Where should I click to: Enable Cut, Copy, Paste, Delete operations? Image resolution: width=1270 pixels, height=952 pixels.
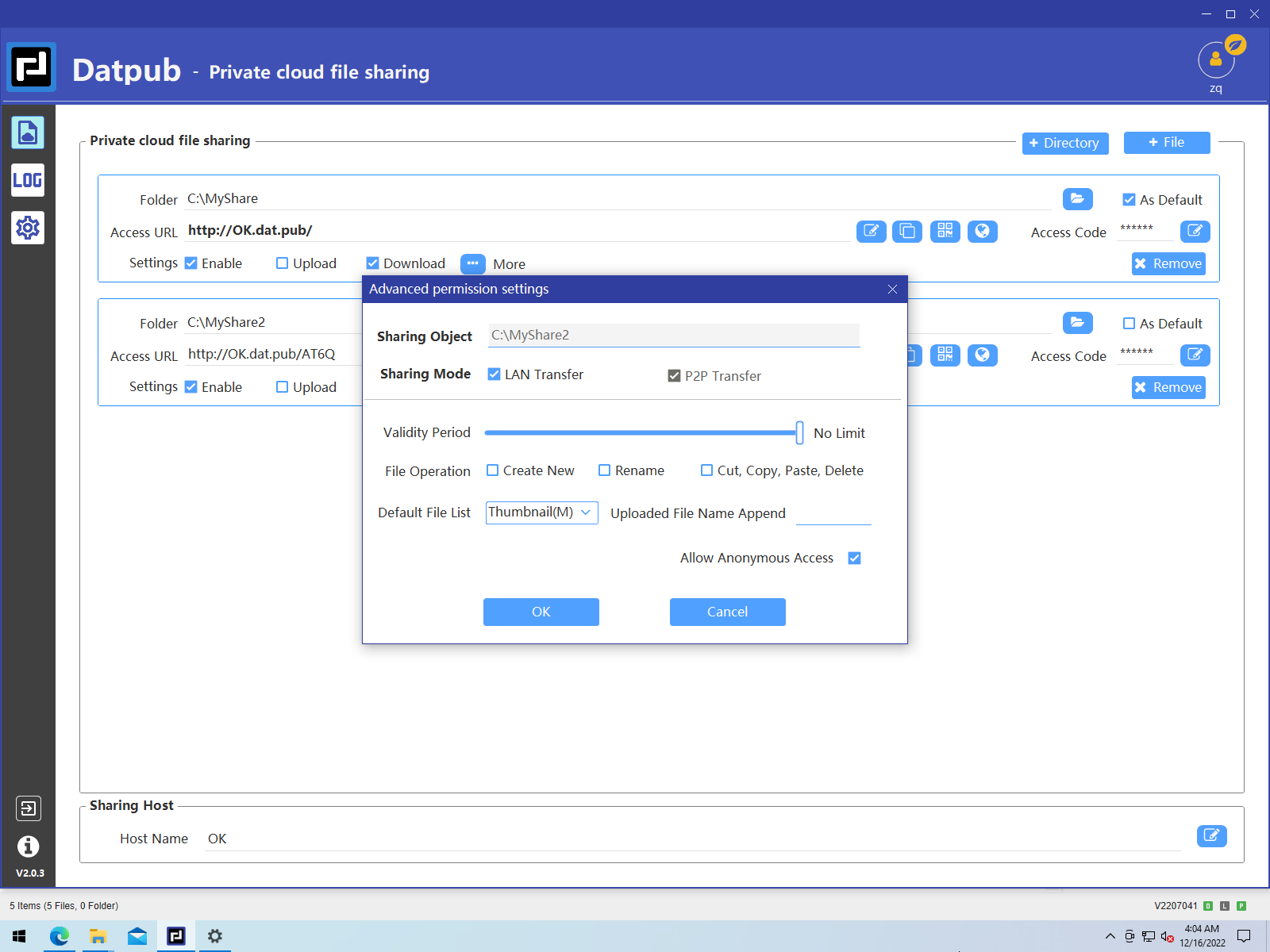coord(706,470)
